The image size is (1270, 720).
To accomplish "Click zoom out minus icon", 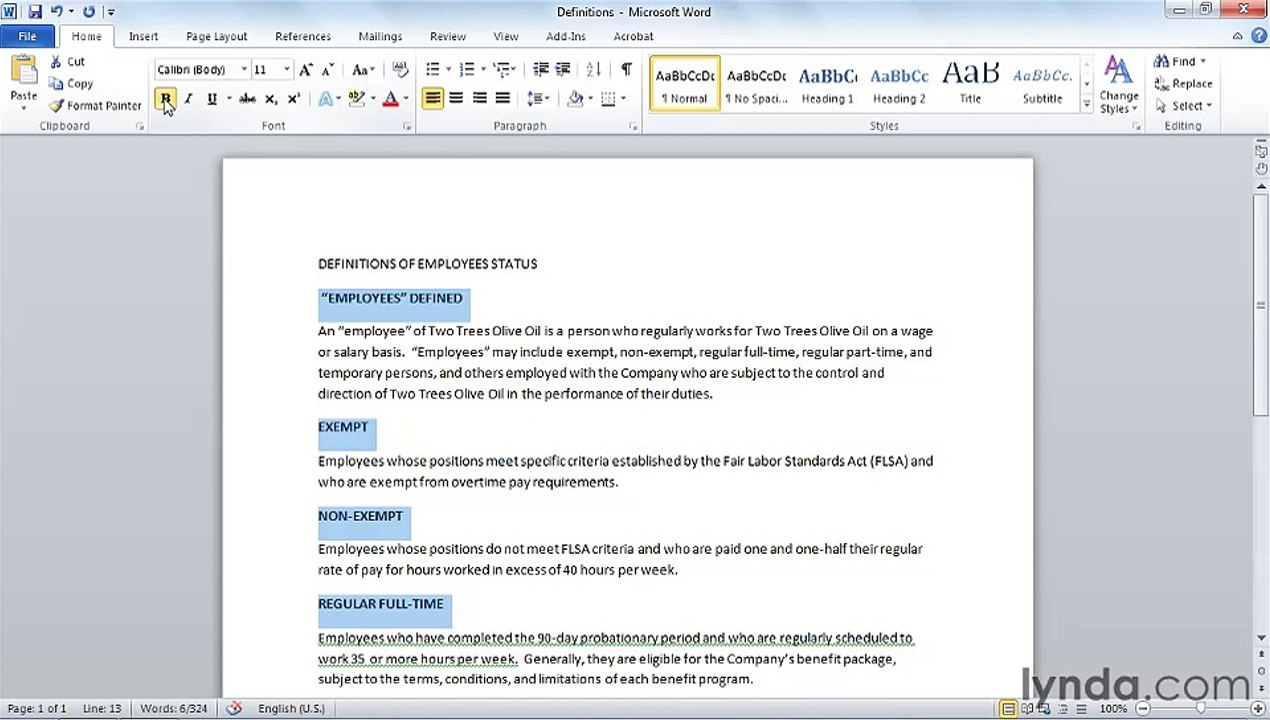I will pos(1141,709).
